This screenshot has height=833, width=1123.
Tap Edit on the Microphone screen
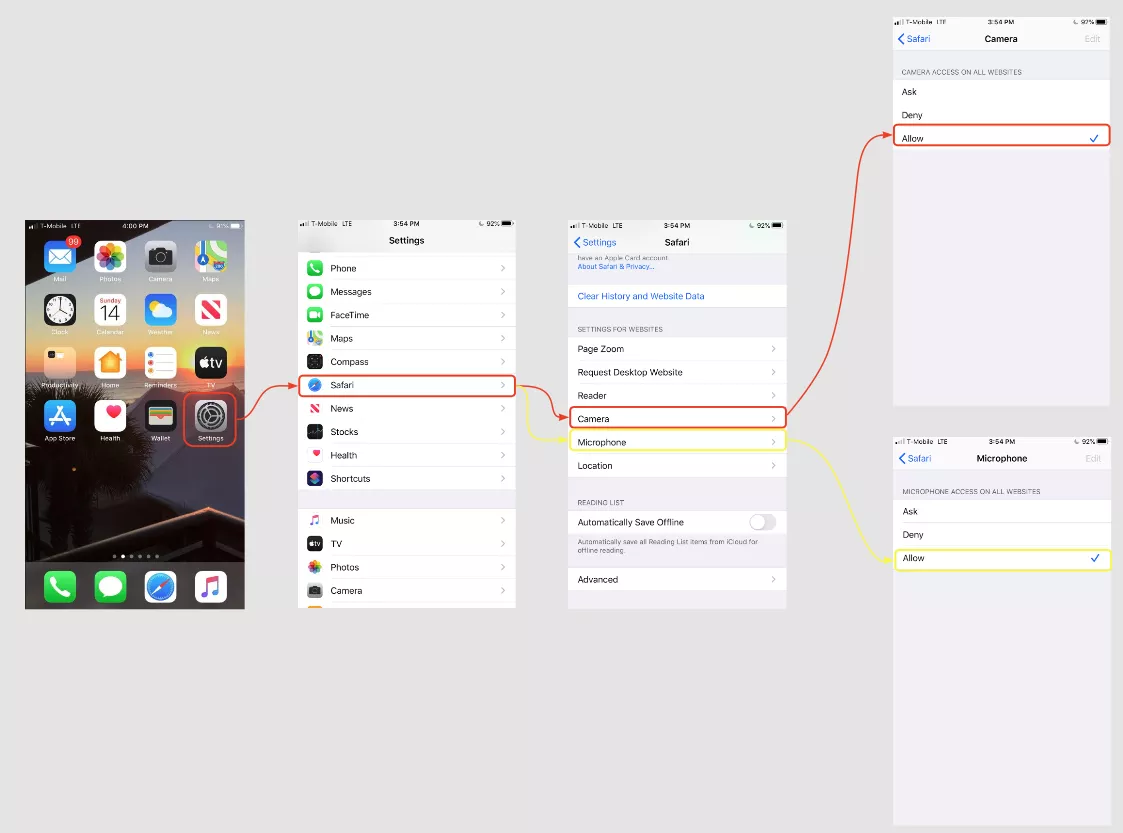(1091, 458)
